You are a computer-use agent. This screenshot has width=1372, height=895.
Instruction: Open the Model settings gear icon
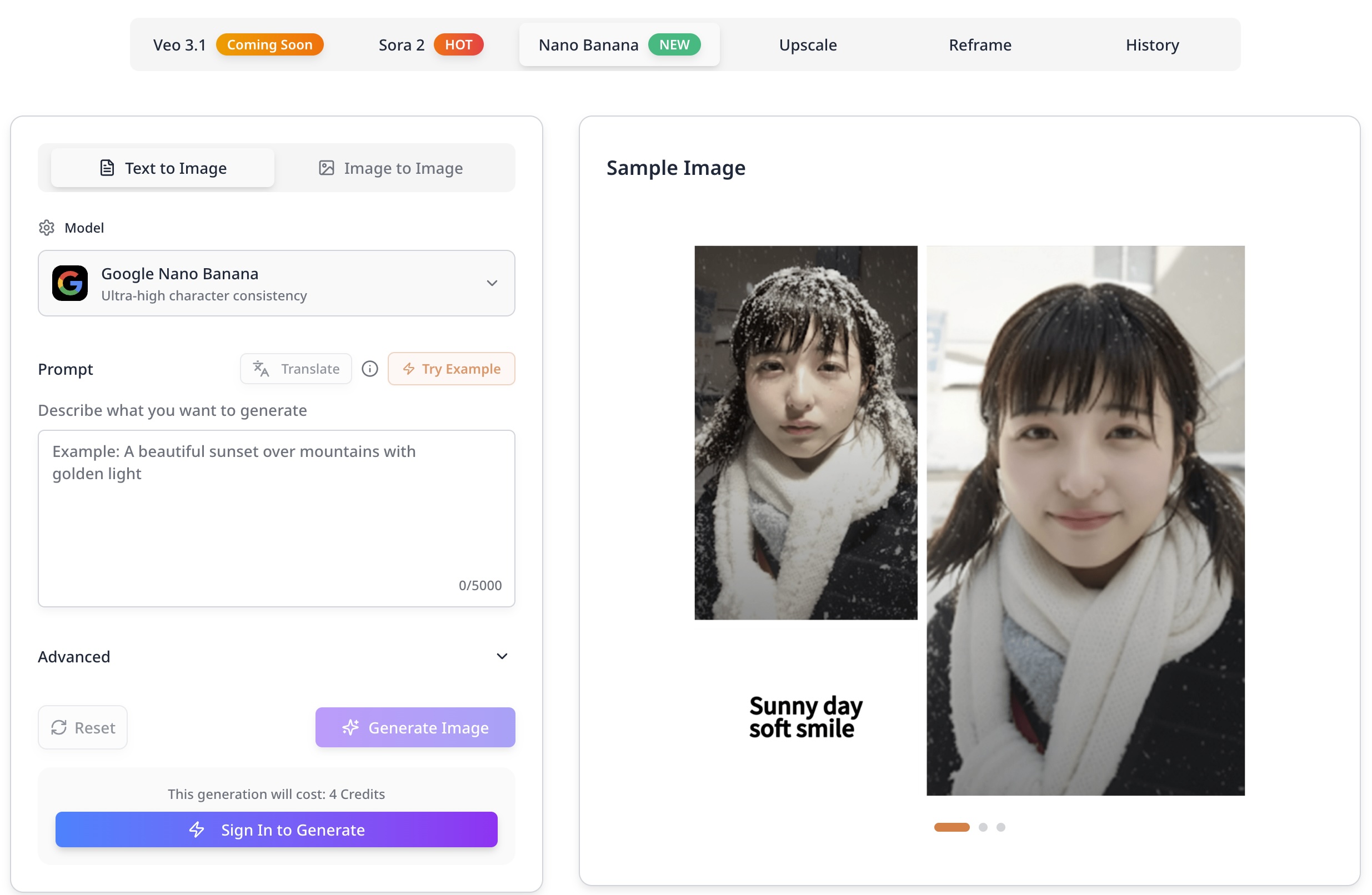tap(46, 228)
